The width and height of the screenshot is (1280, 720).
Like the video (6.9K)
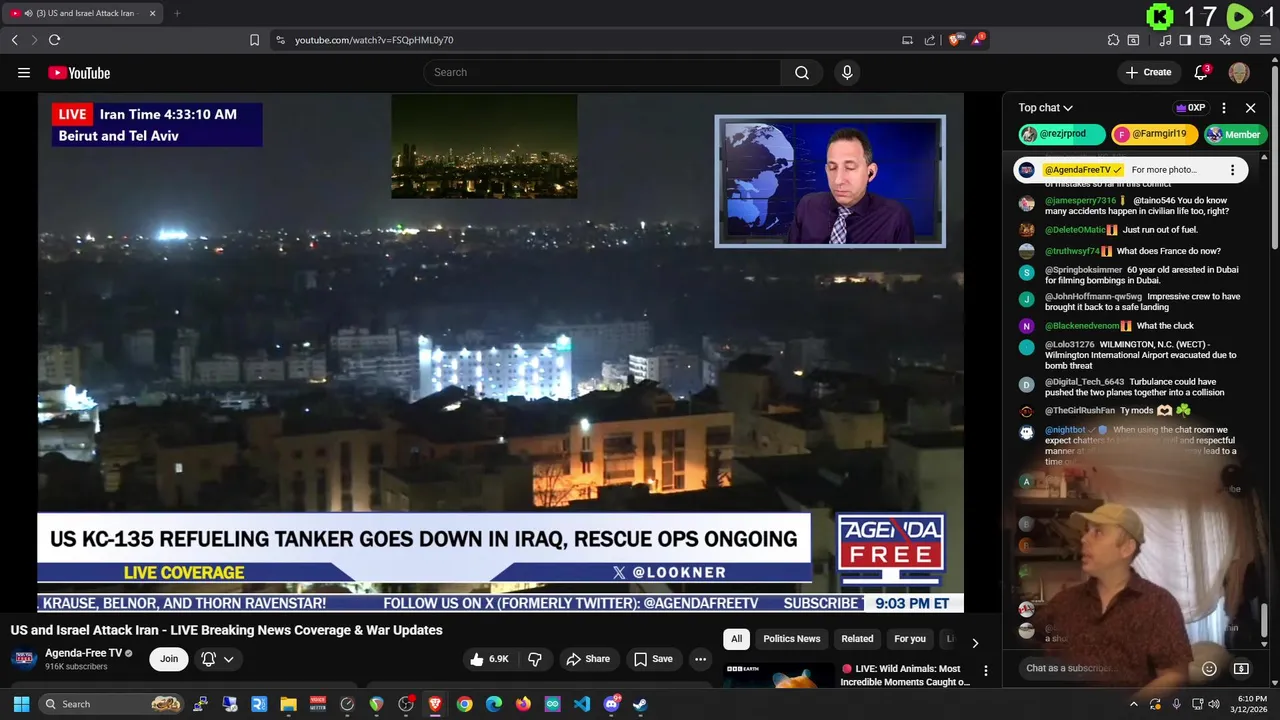pyautogui.click(x=489, y=659)
